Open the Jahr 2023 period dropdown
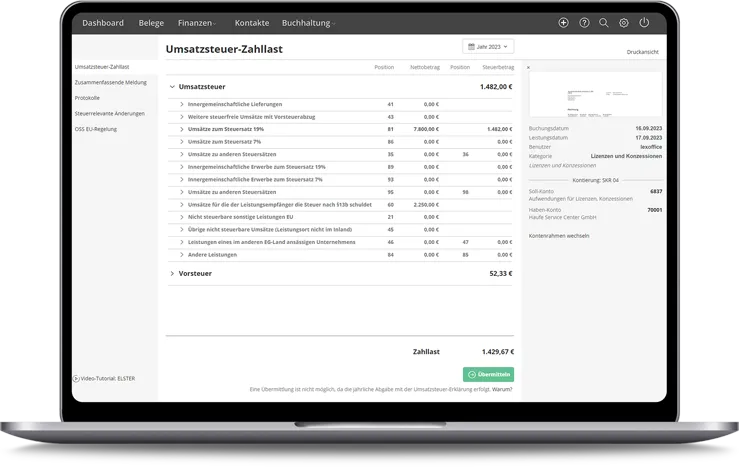Image resolution: width=739 pixels, height=467 pixels. pyautogui.click(x=488, y=46)
